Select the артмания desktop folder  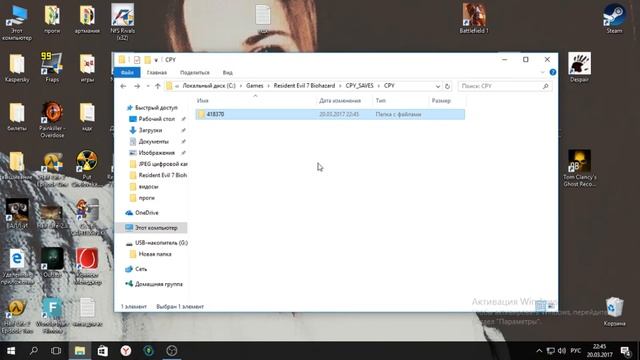click(x=87, y=18)
